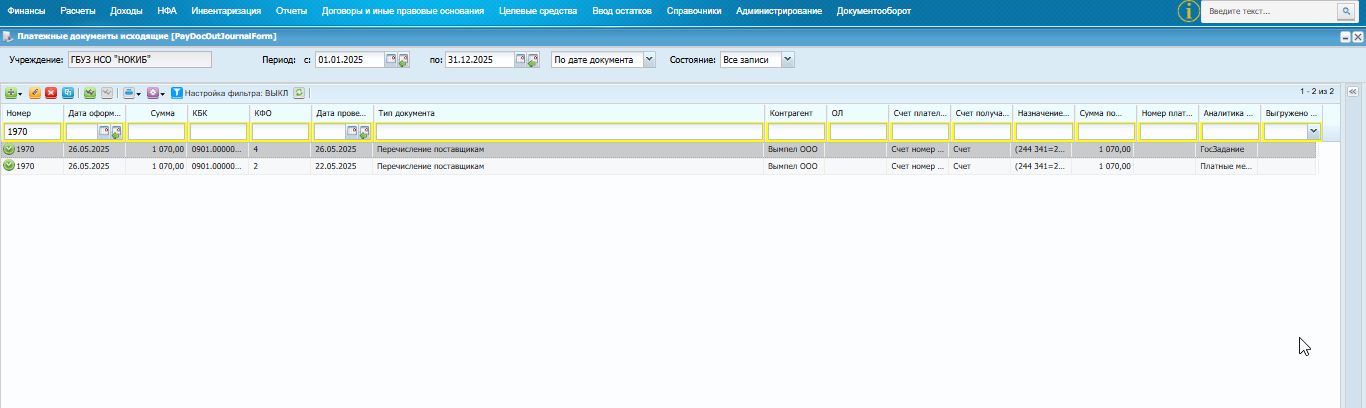Click reset icon in Дата оформления filter cell
The height and width of the screenshot is (408, 1366).
tap(116, 131)
